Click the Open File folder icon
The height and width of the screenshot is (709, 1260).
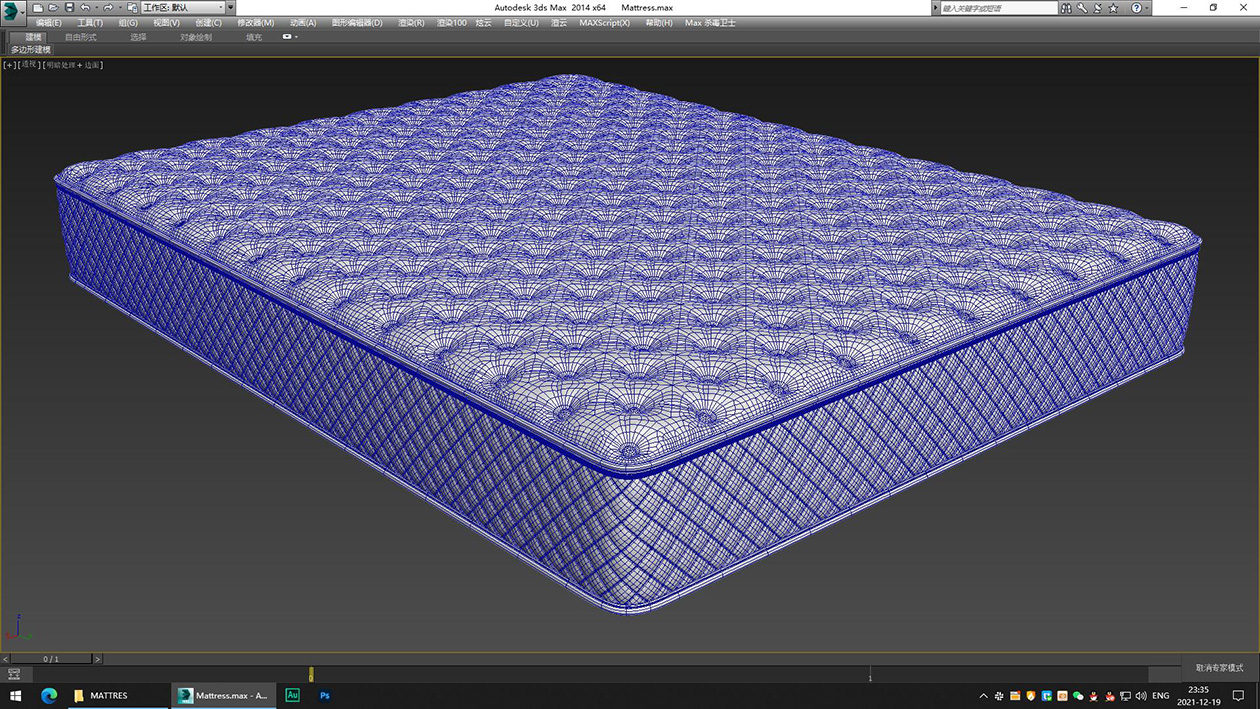click(x=53, y=8)
